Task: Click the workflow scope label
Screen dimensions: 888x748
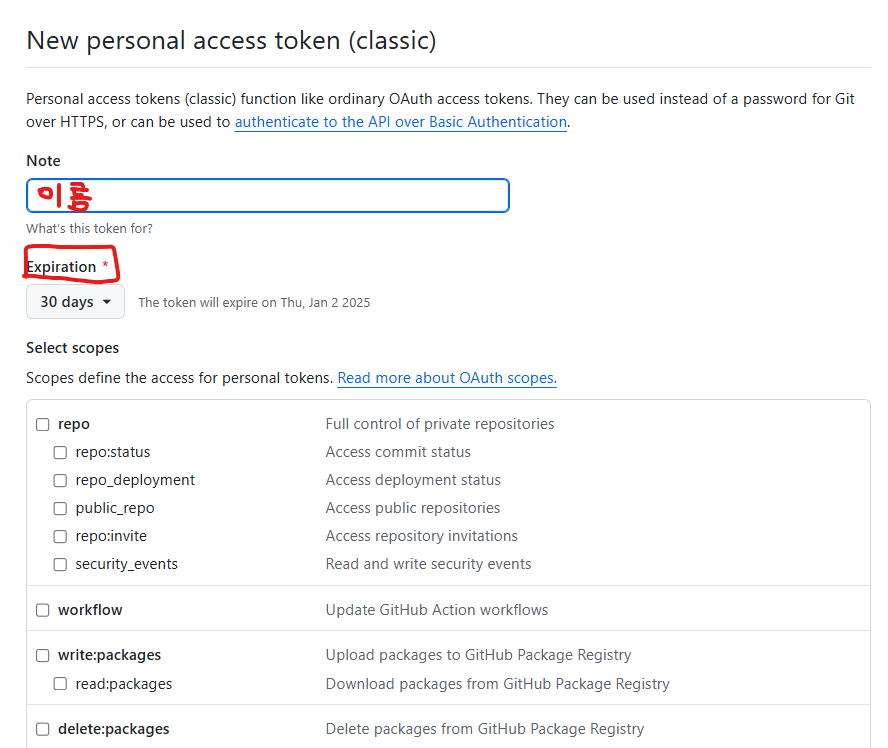Action: tap(90, 610)
